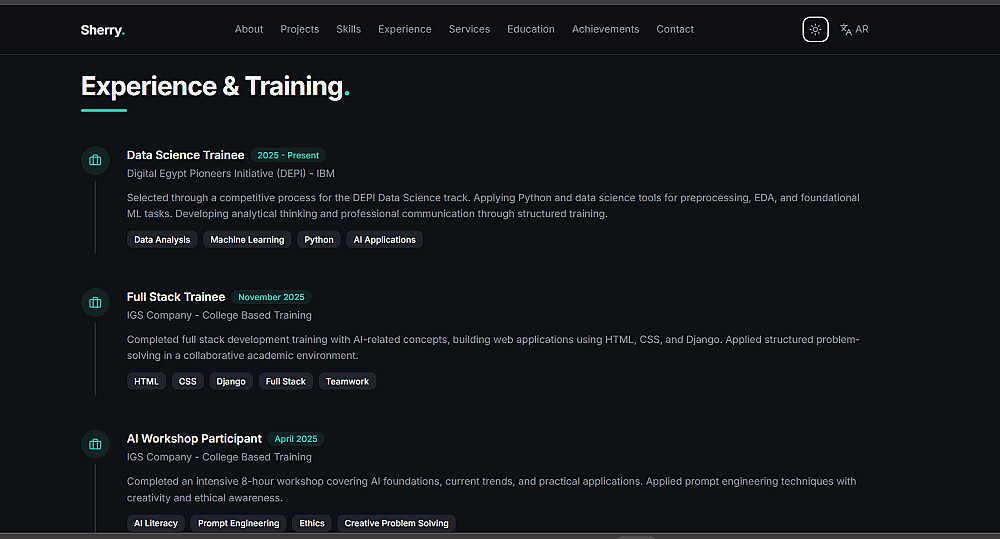Jump to the Achievements section link
This screenshot has height=539, width=1000.
click(x=605, y=29)
